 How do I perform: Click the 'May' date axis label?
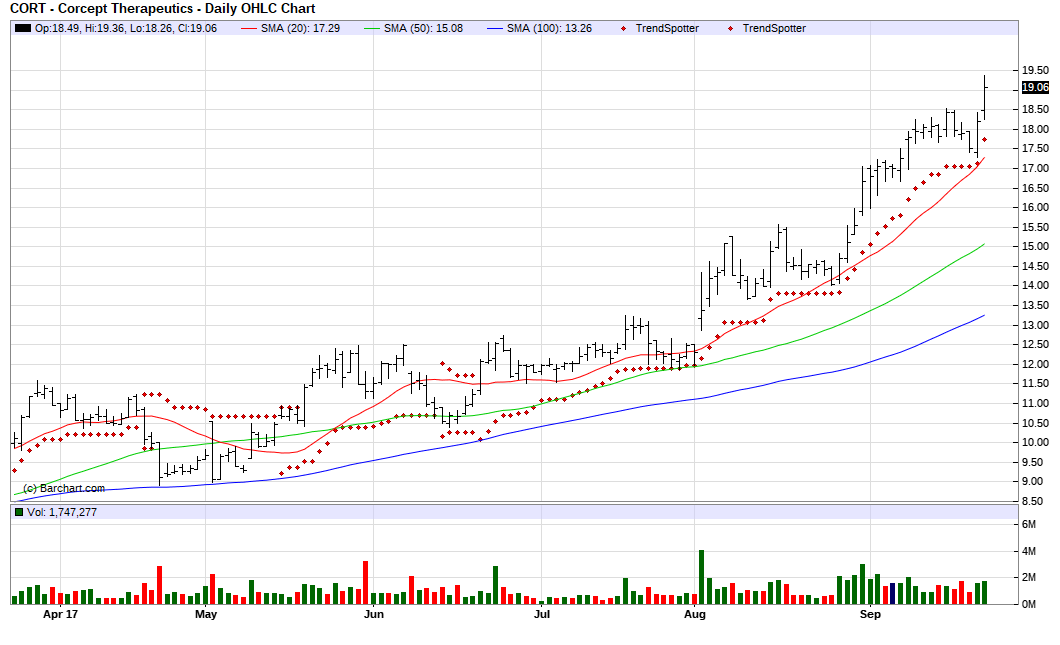click(206, 615)
